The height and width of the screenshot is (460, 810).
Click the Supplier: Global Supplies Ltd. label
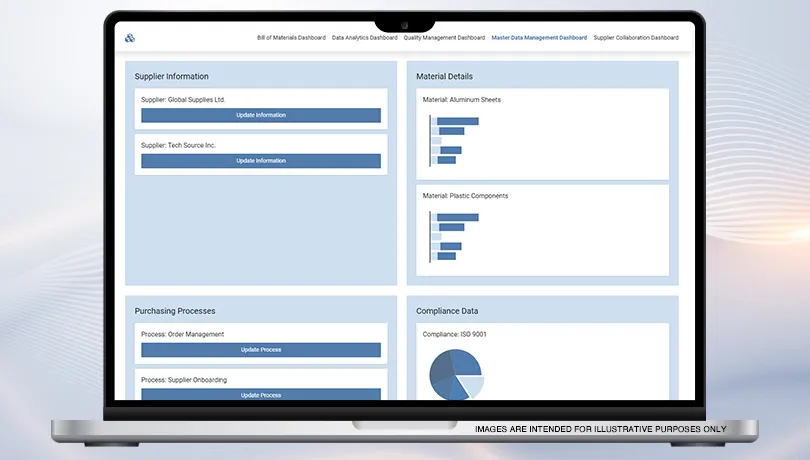[183, 100]
